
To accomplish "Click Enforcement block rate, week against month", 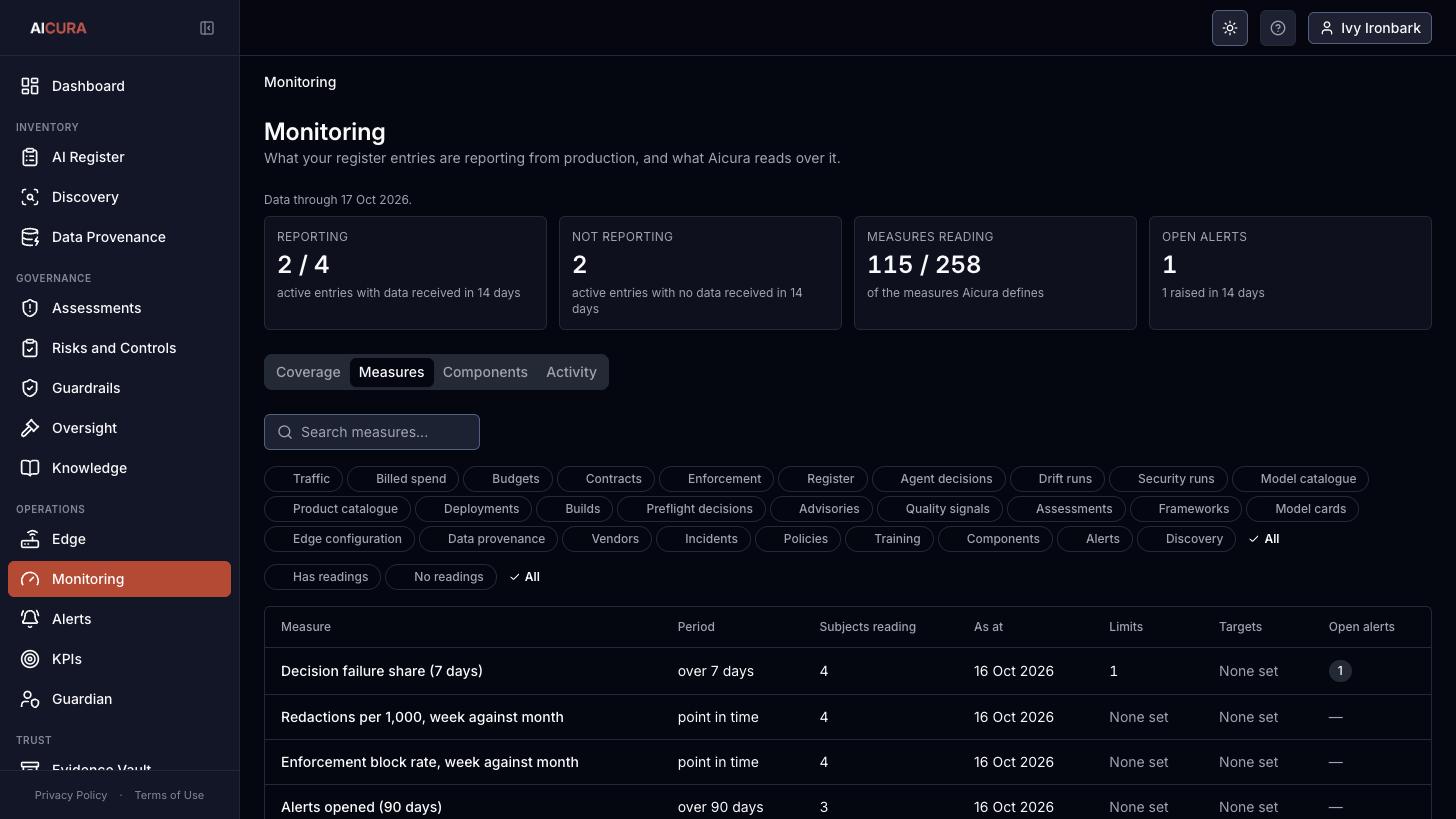I will (430, 762).
